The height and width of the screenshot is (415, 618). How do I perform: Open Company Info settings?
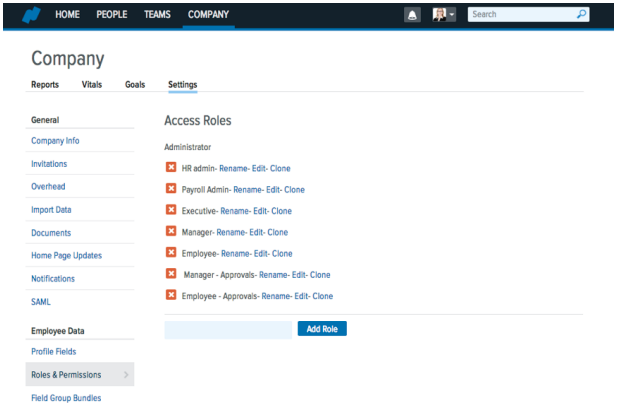click(55, 141)
